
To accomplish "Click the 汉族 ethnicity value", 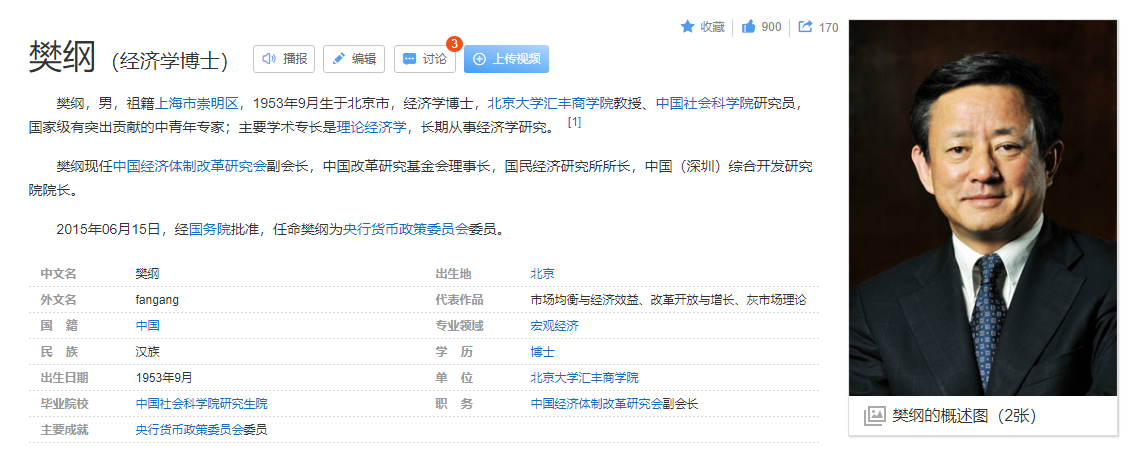I will [x=148, y=352].
